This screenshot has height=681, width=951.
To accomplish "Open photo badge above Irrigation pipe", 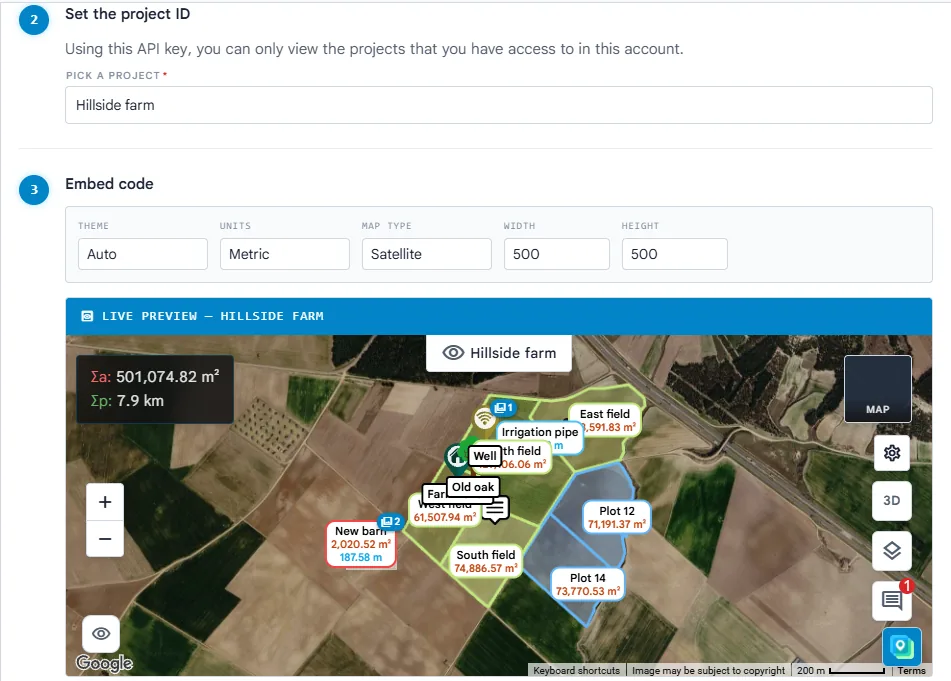I will coord(503,408).
